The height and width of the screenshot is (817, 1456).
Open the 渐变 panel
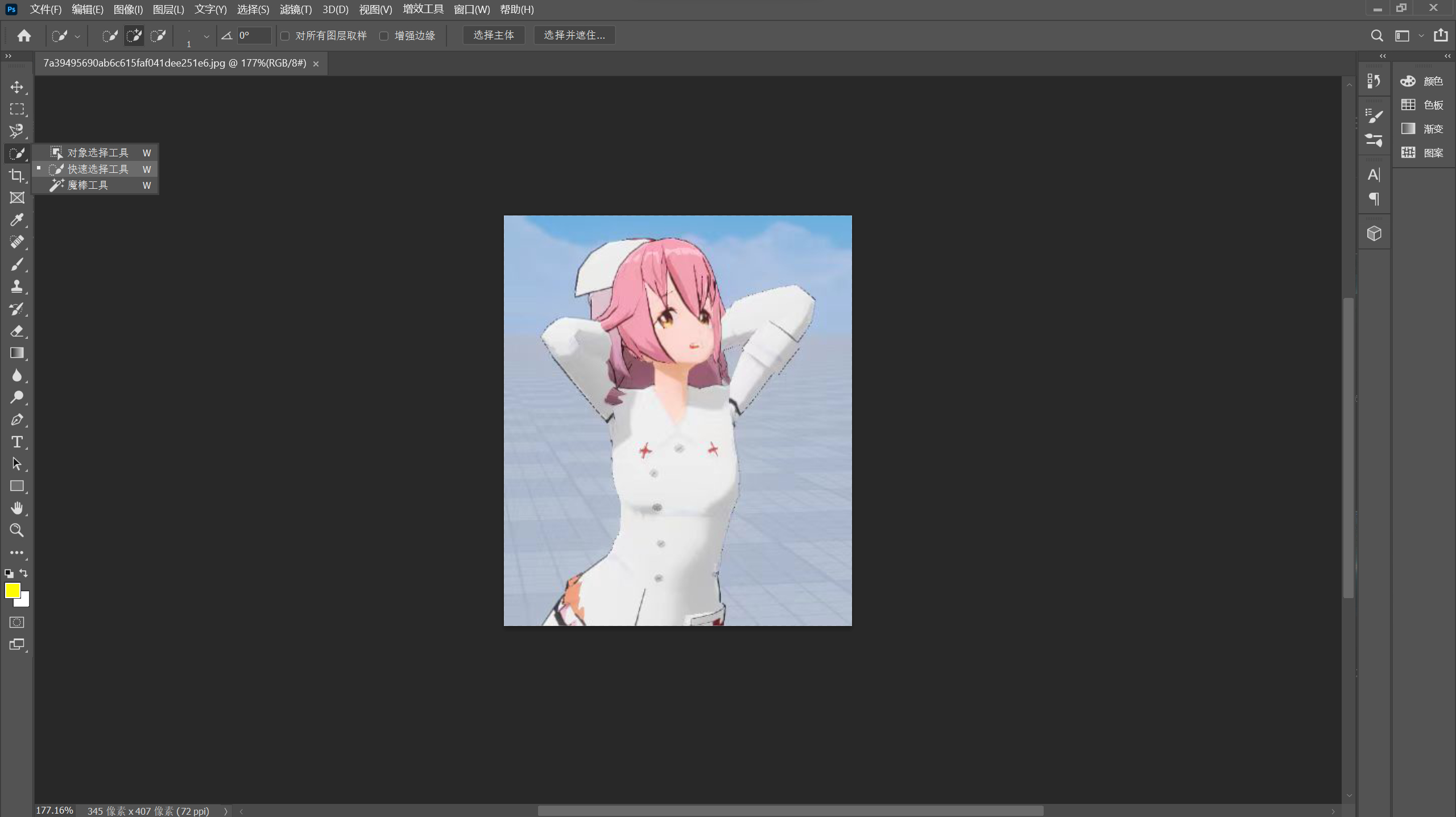[x=1422, y=129]
